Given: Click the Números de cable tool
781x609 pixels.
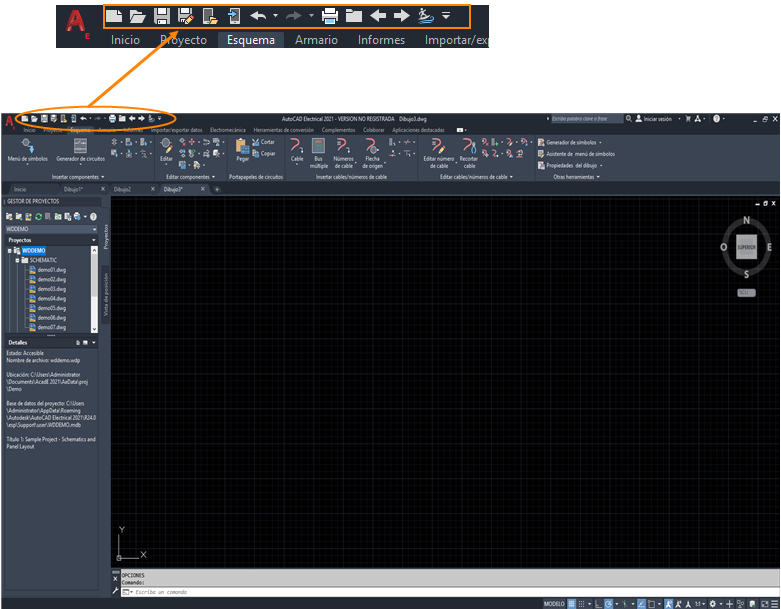Looking at the screenshot, I should [x=343, y=153].
